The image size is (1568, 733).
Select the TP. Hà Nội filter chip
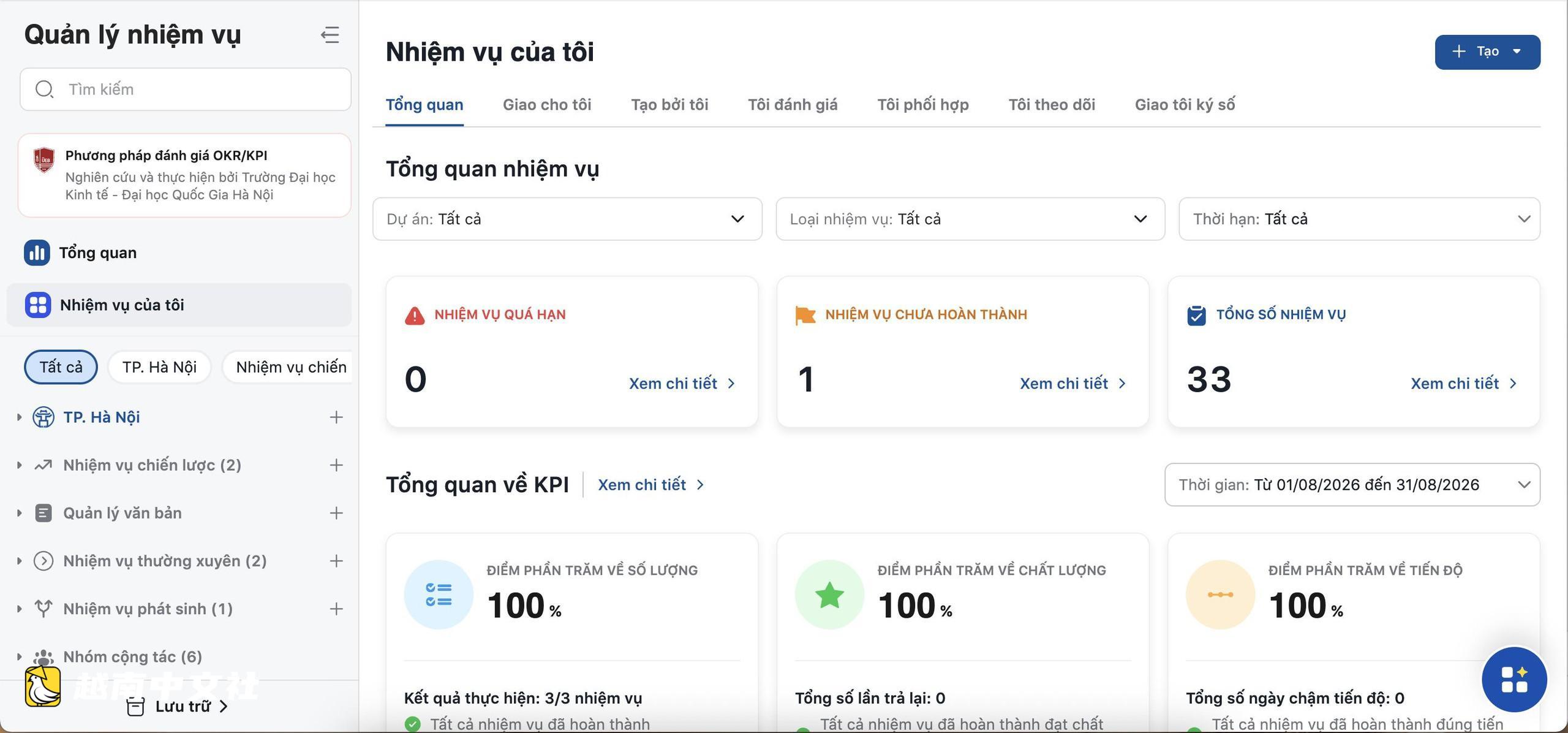(x=159, y=367)
